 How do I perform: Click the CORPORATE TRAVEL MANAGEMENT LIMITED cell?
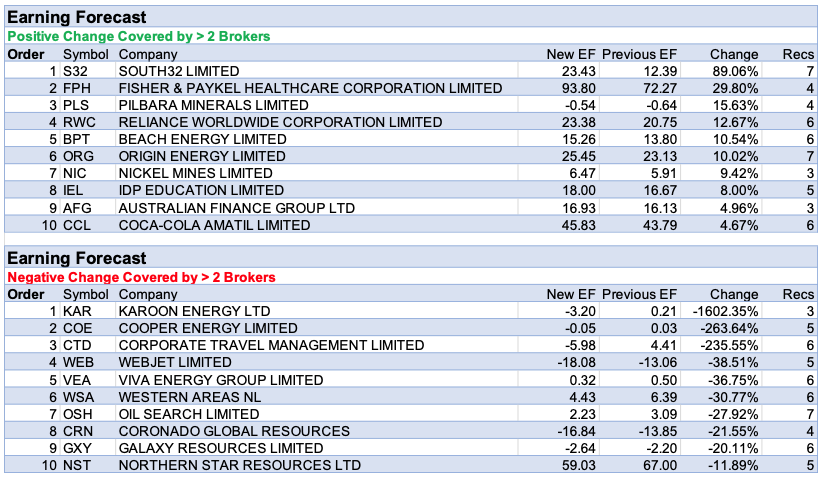coord(271,346)
